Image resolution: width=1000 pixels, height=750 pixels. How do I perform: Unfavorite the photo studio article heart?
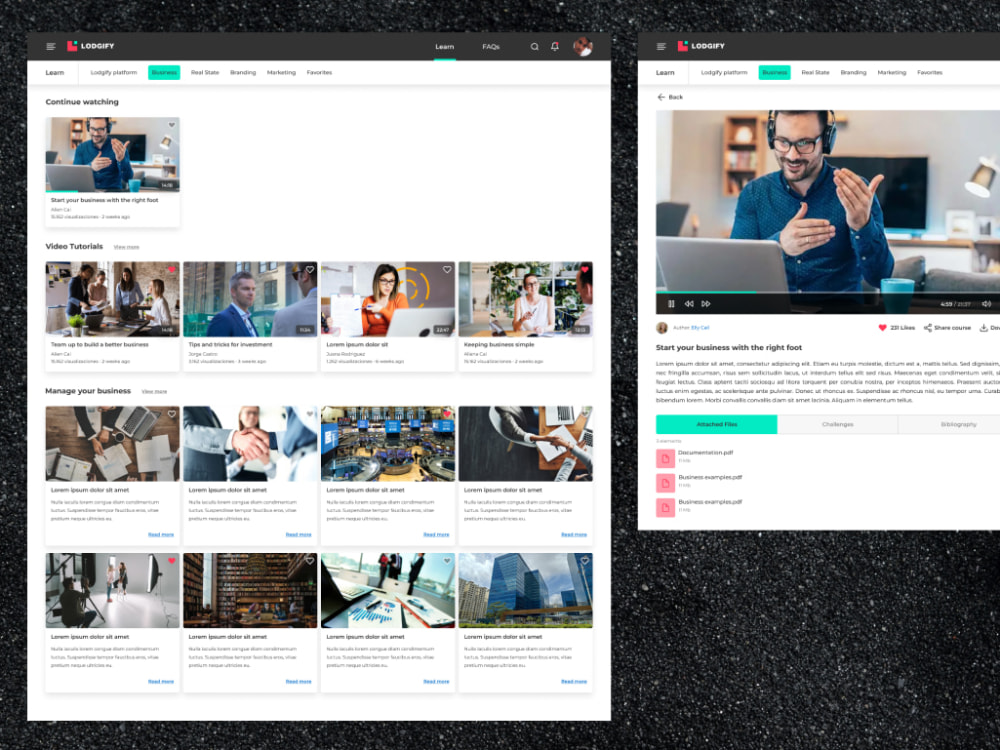(x=172, y=561)
